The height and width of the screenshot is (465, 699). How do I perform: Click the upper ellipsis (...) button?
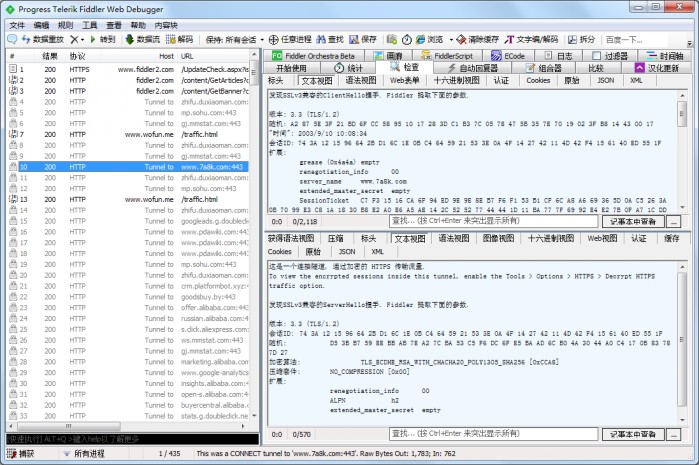tap(674, 222)
